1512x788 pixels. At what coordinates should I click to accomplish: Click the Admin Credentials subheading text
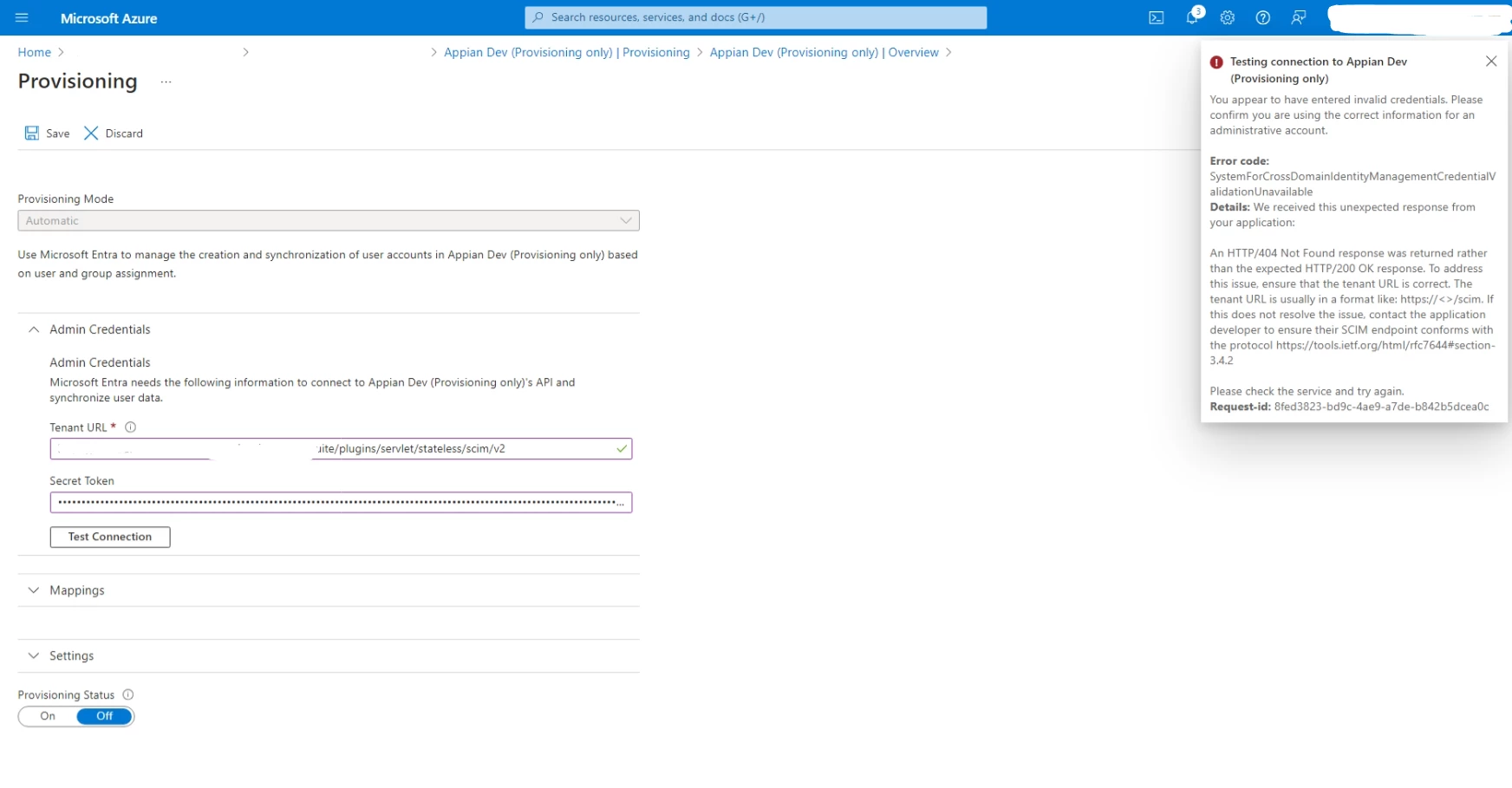[x=101, y=363]
